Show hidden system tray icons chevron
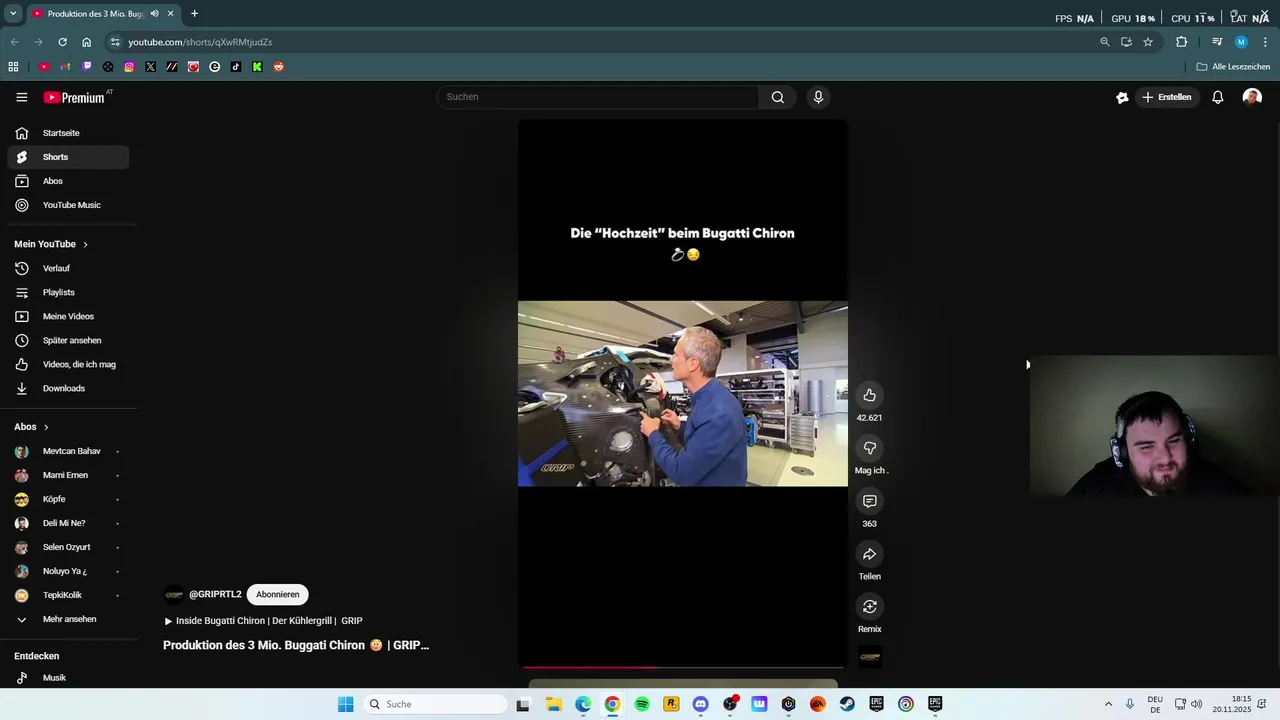 click(1108, 704)
